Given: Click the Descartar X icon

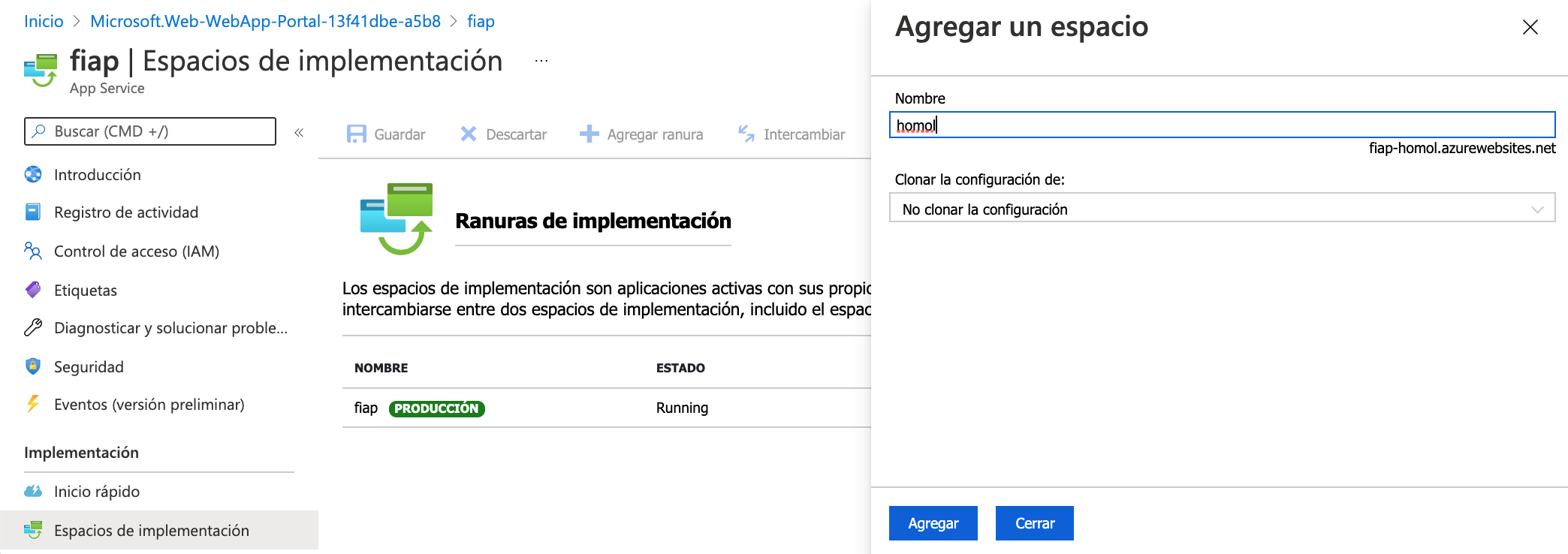Looking at the screenshot, I should tap(468, 134).
